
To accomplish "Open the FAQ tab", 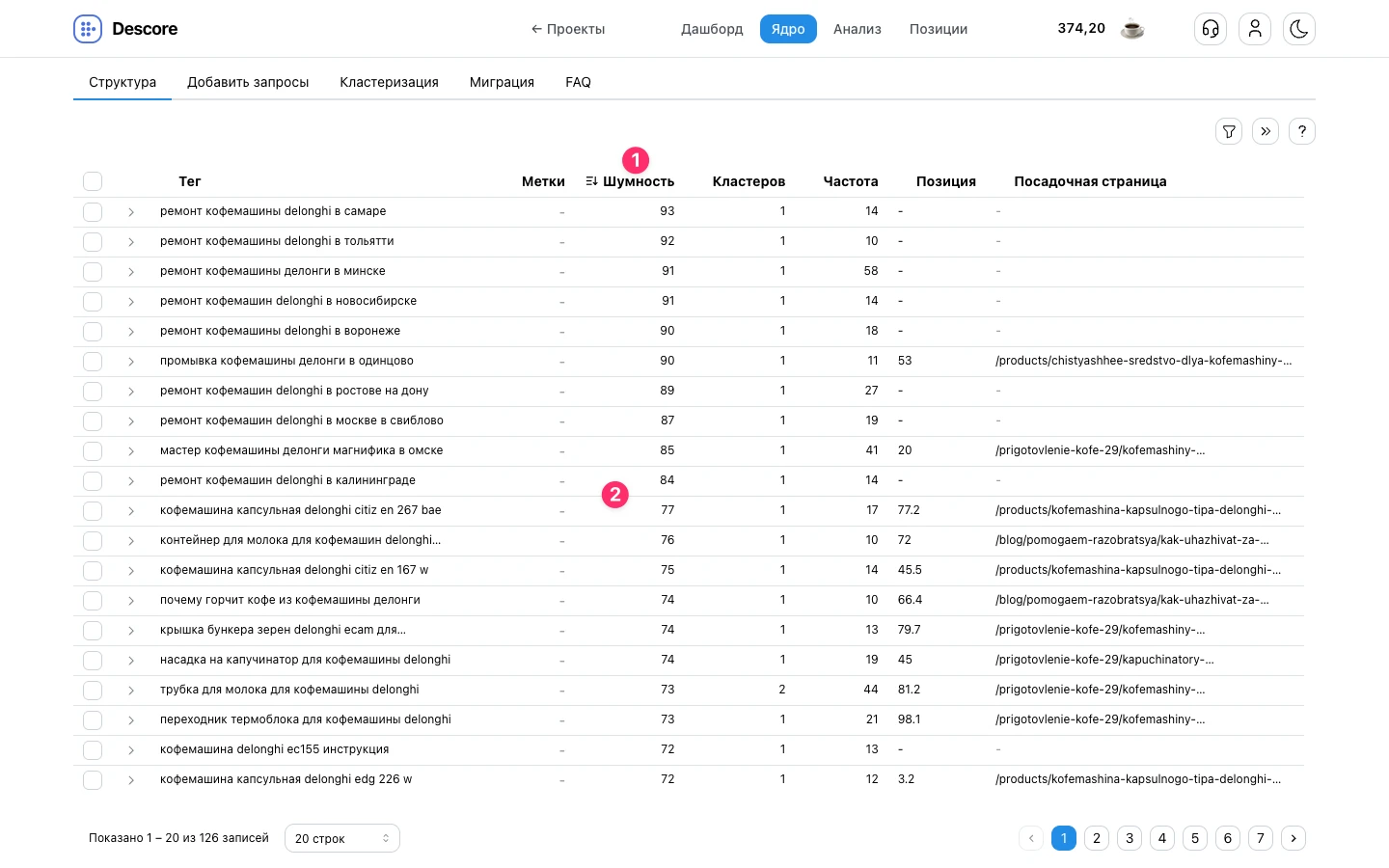I will click(578, 82).
